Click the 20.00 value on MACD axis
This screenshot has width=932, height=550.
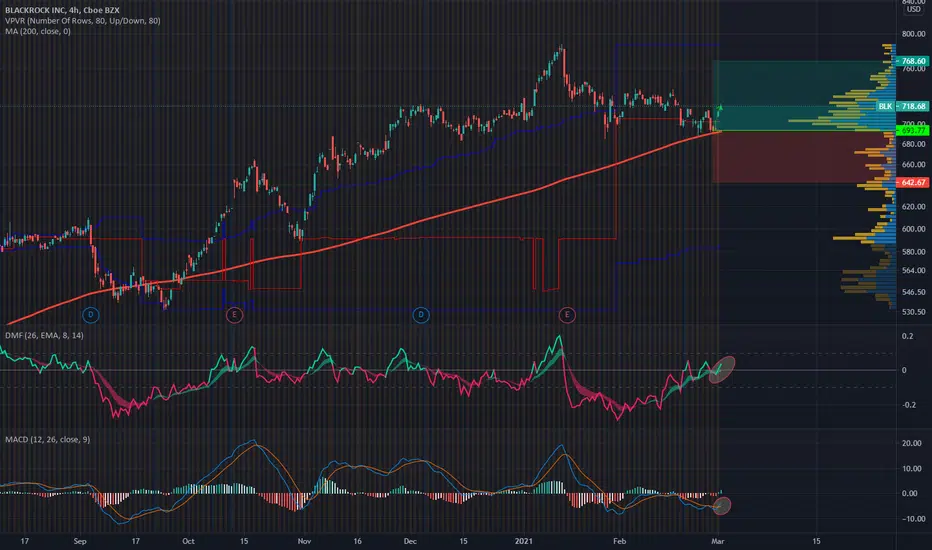pyautogui.click(x=912, y=443)
